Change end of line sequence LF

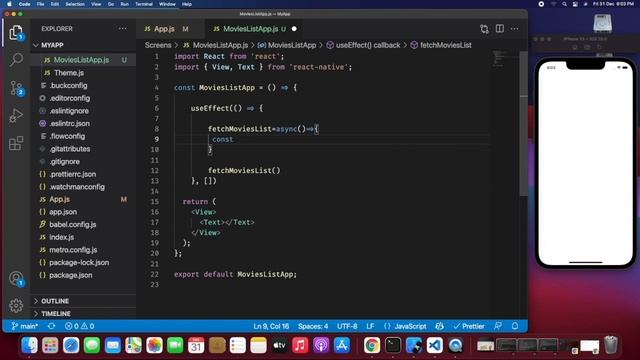coord(370,326)
